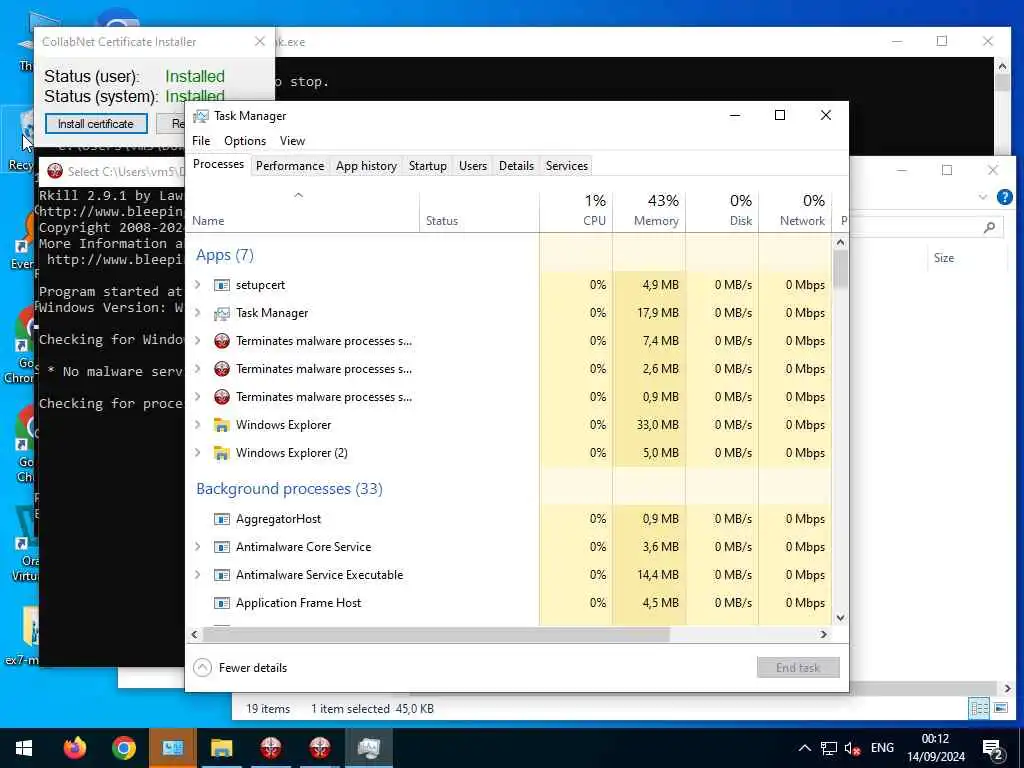Sort processes by Network column
Screen dimensions: 1024x768
[x=795, y=210]
